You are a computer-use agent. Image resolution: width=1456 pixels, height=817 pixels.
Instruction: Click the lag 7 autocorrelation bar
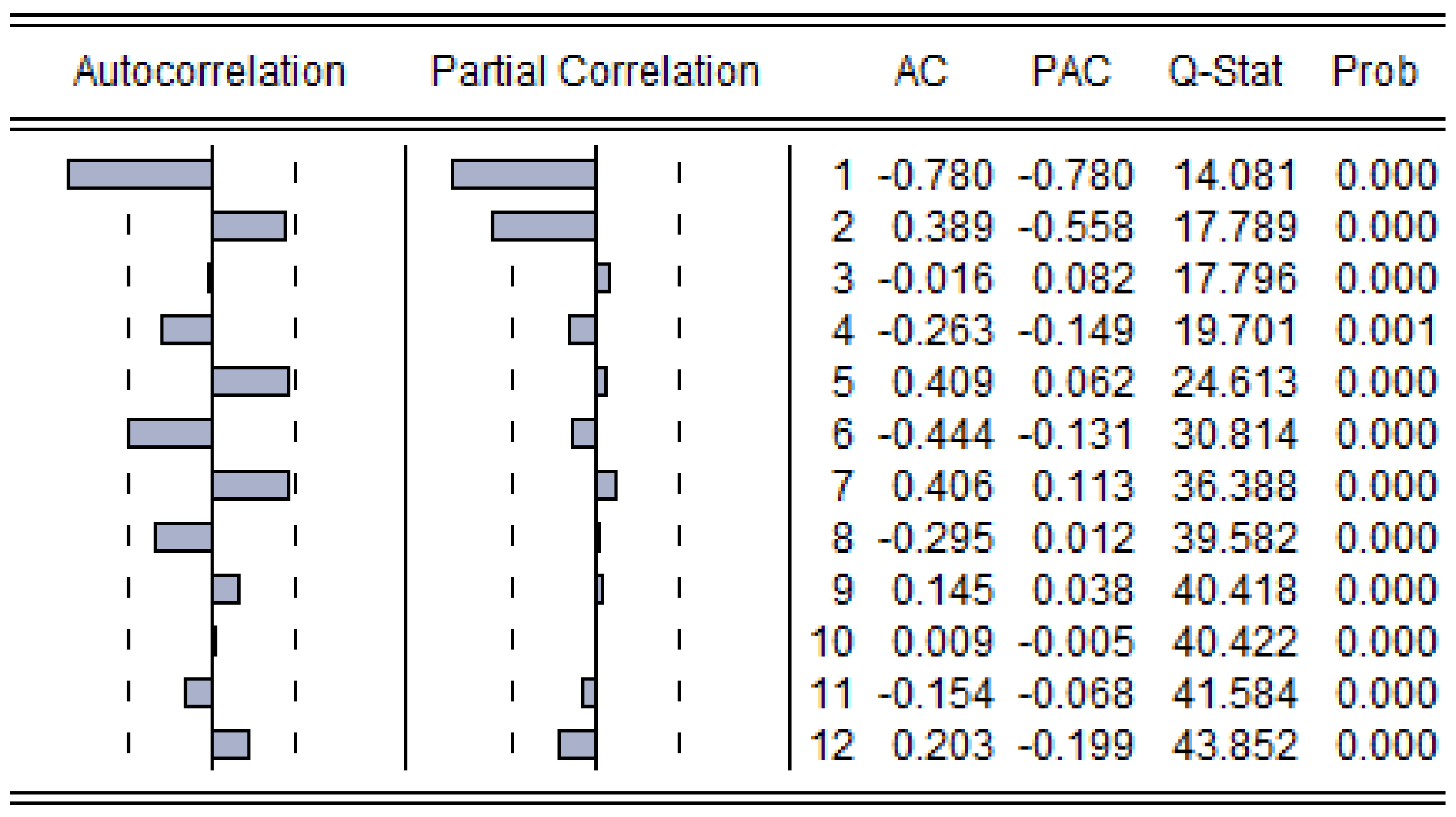pos(251,486)
